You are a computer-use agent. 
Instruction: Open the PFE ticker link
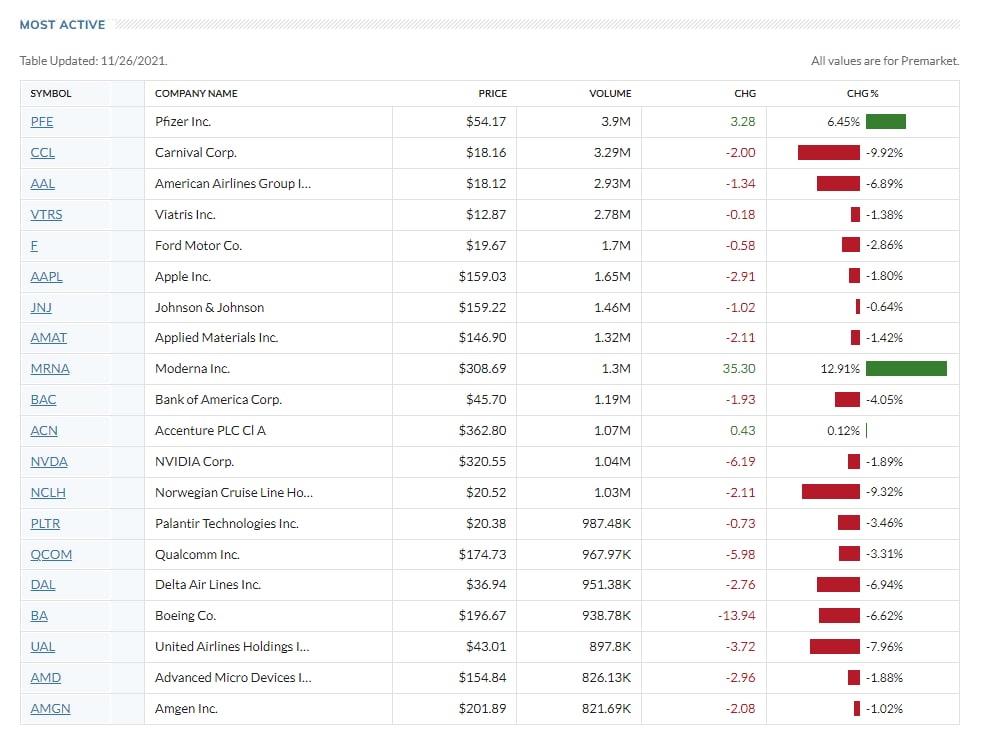click(42, 121)
